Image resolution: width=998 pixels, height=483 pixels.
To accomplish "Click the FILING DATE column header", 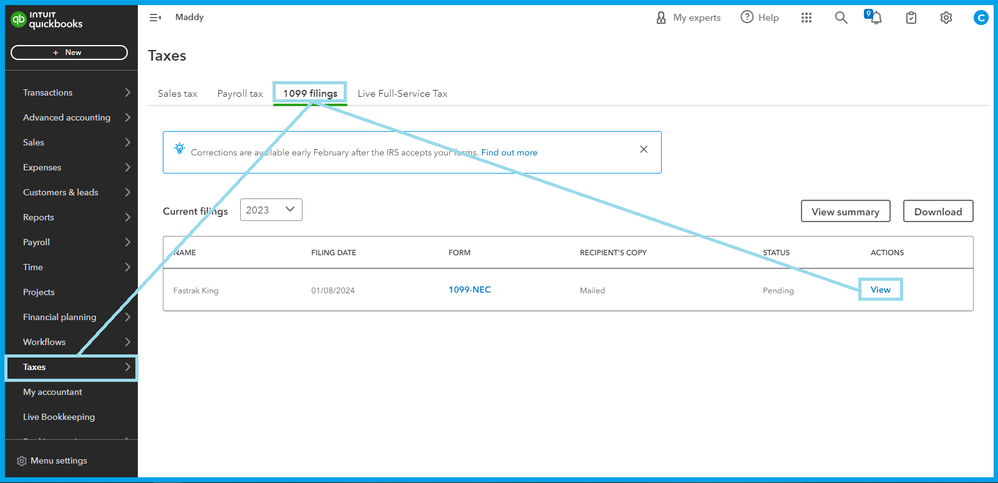I will 334,253.
